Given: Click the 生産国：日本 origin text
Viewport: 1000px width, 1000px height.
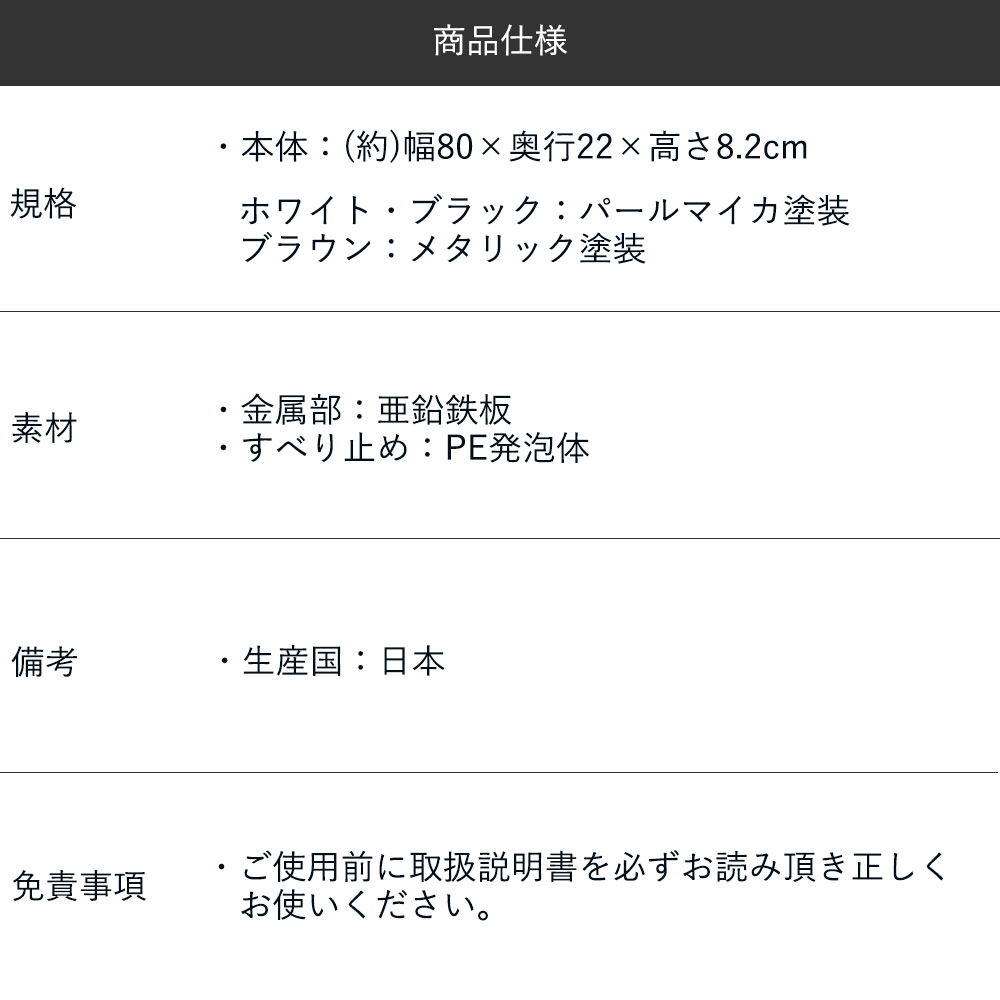Looking at the screenshot, I should tap(343, 662).
